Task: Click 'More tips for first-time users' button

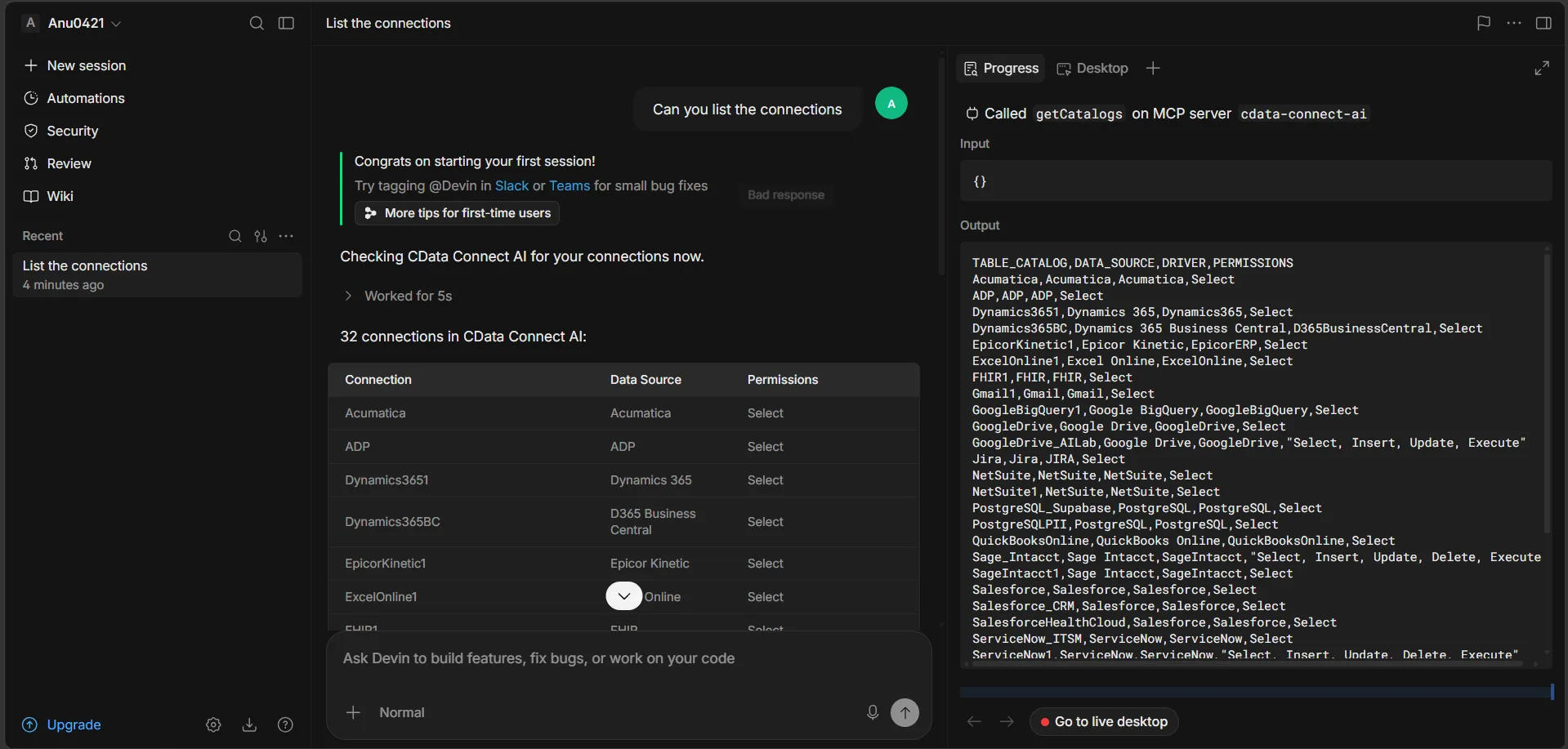Action: pyautogui.click(x=458, y=213)
